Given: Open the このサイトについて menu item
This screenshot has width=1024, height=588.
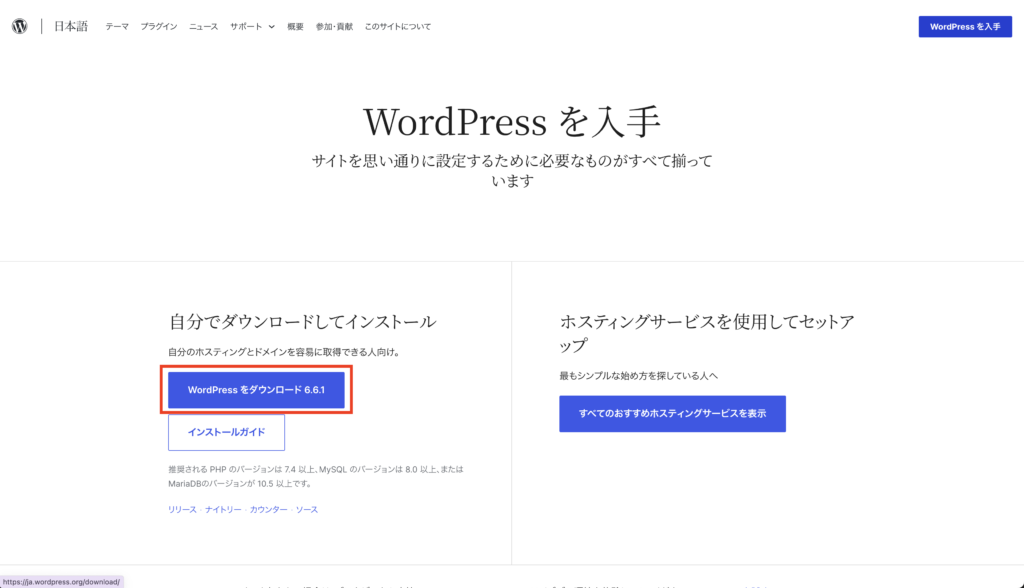Looking at the screenshot, I should [x=397, y=27].
